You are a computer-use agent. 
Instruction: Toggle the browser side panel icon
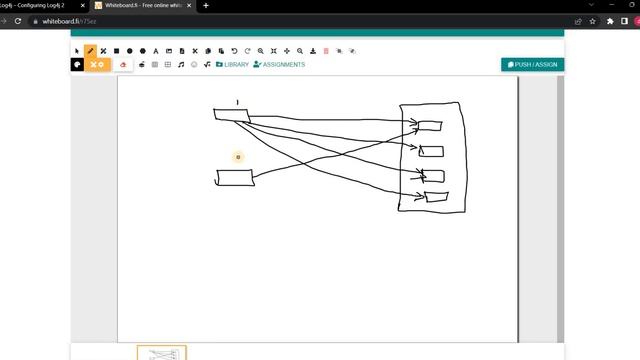point(624,21)
